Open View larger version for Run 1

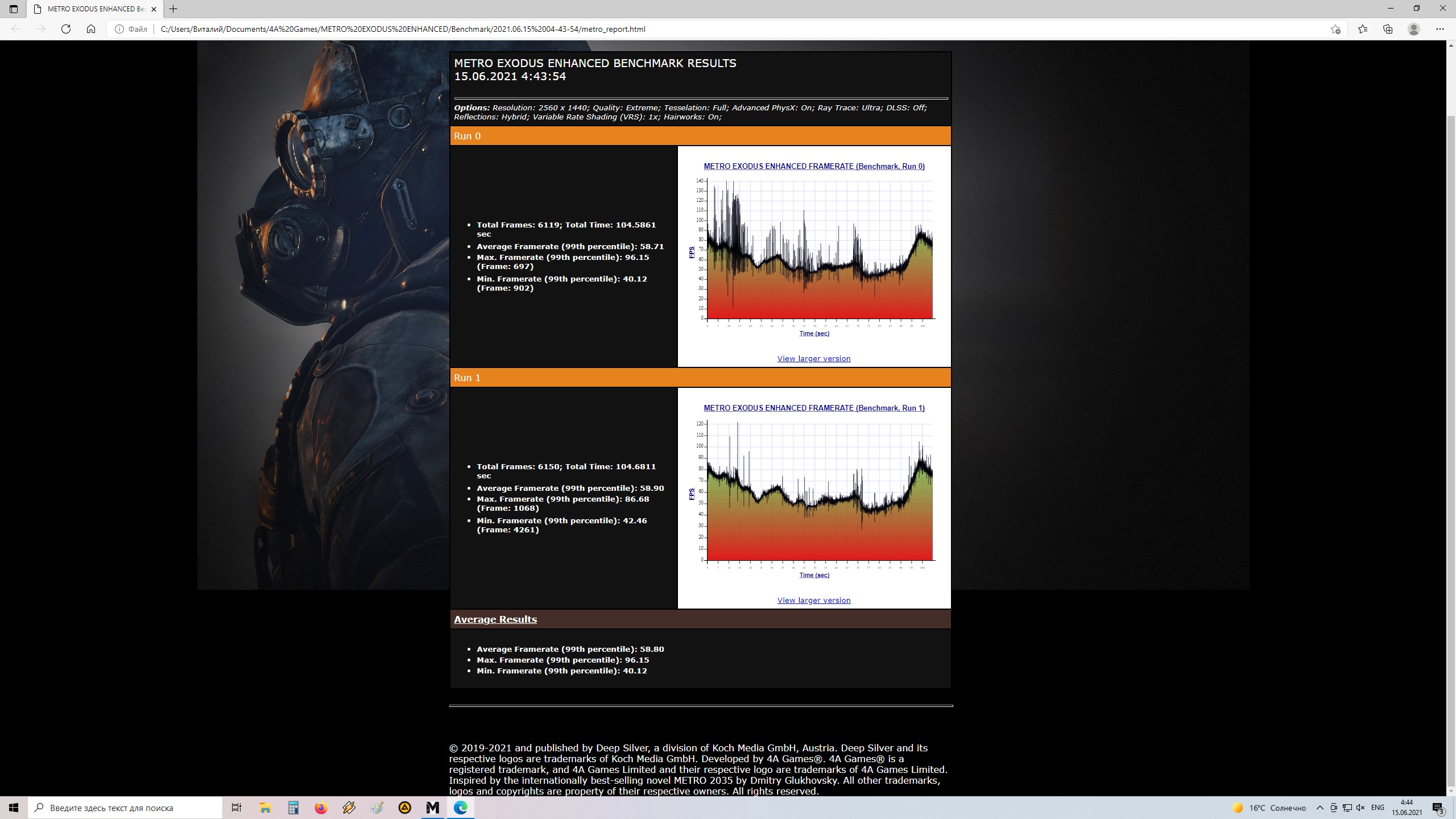point(814,601)
